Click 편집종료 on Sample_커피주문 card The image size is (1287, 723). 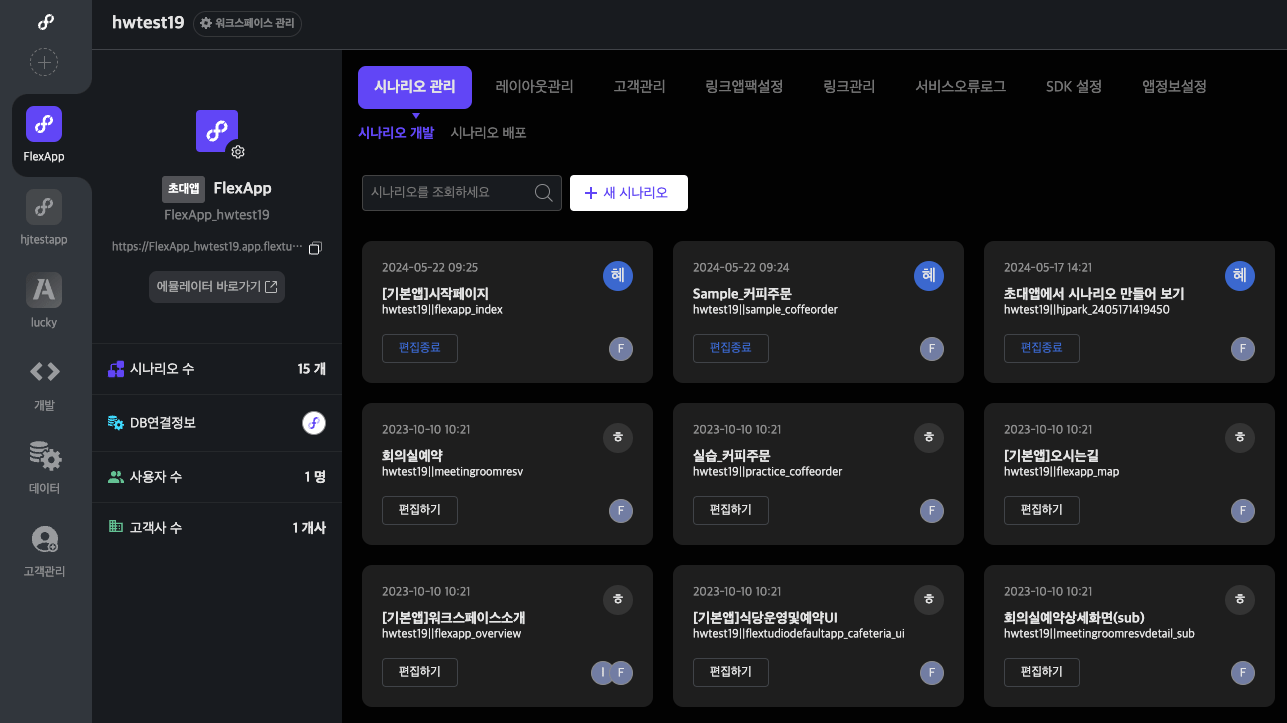(x=730, y=348)
